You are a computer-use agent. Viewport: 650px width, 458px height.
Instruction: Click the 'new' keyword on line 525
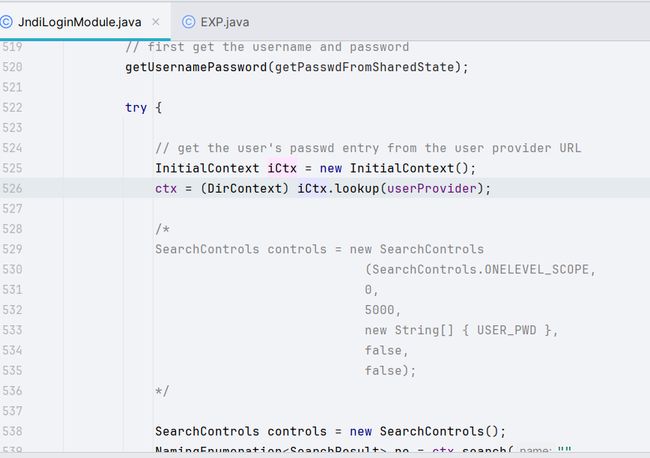pyautogui.click(x=330, y=168)
